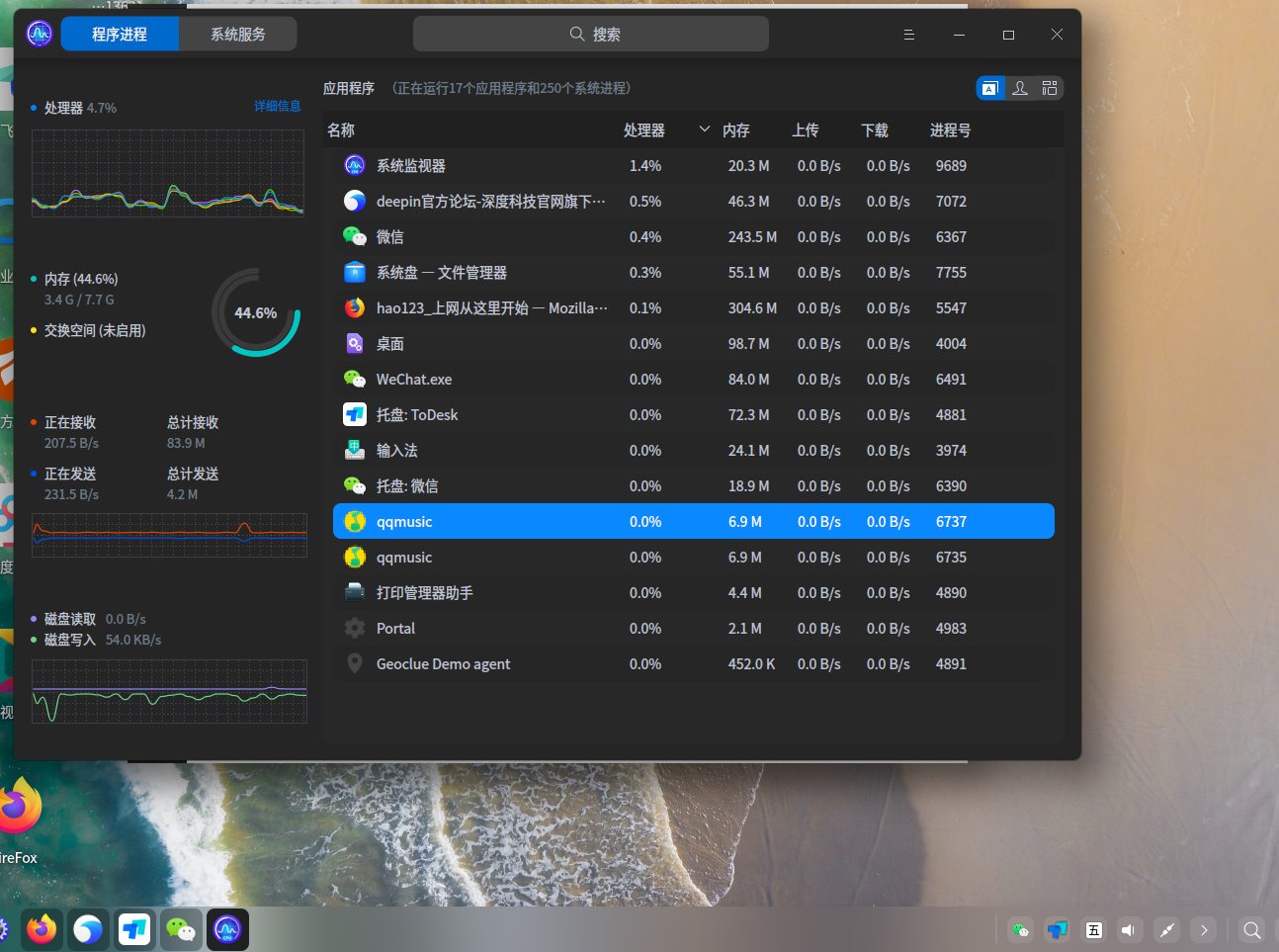1279x952 pixels.
Task: Select the Portal process name
Action: (x=395, y=629)
